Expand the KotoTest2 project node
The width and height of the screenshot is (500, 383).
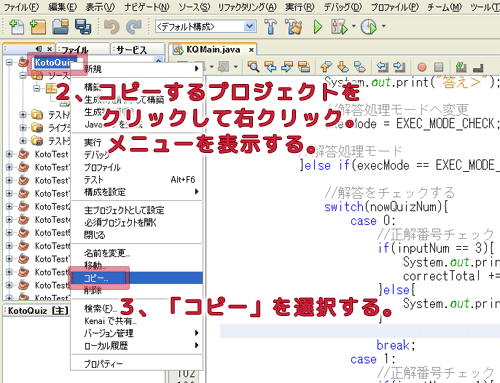(9, 206)
